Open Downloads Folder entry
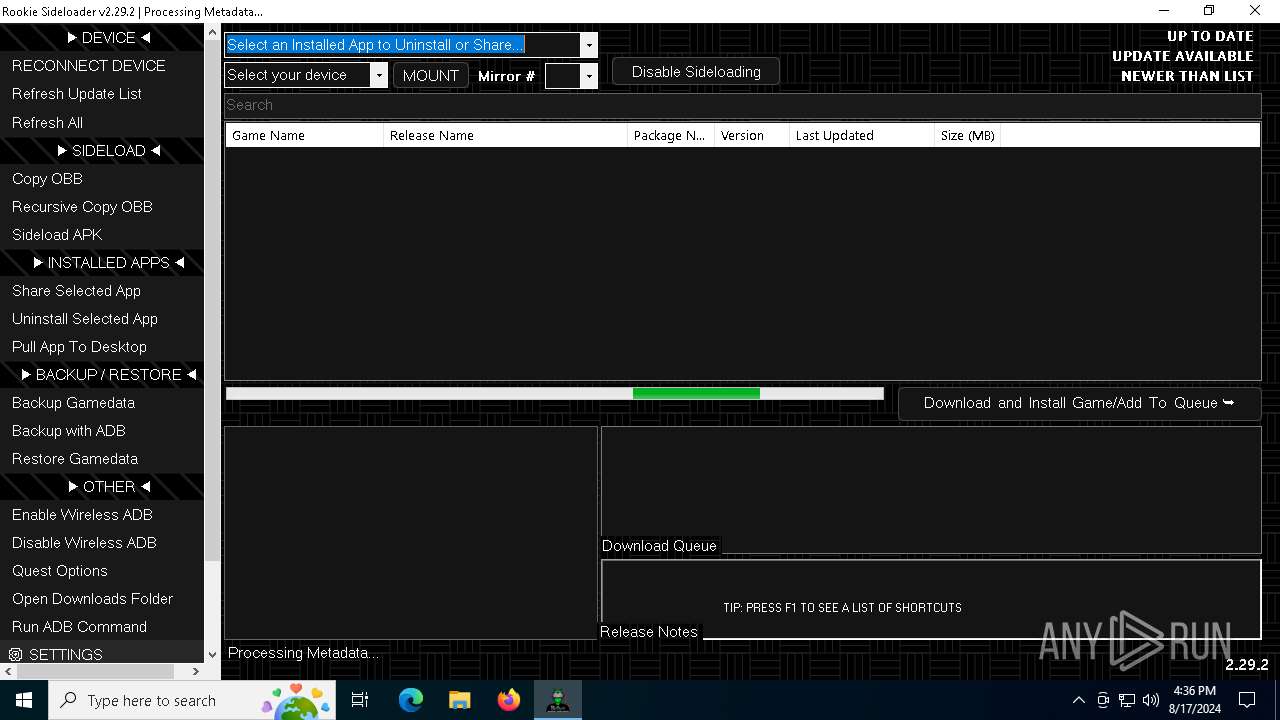 pos(92,598)
